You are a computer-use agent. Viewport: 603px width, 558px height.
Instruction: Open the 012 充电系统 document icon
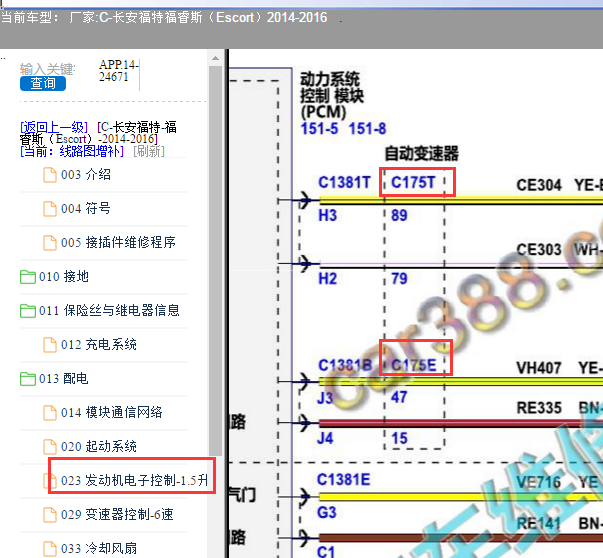50,345
